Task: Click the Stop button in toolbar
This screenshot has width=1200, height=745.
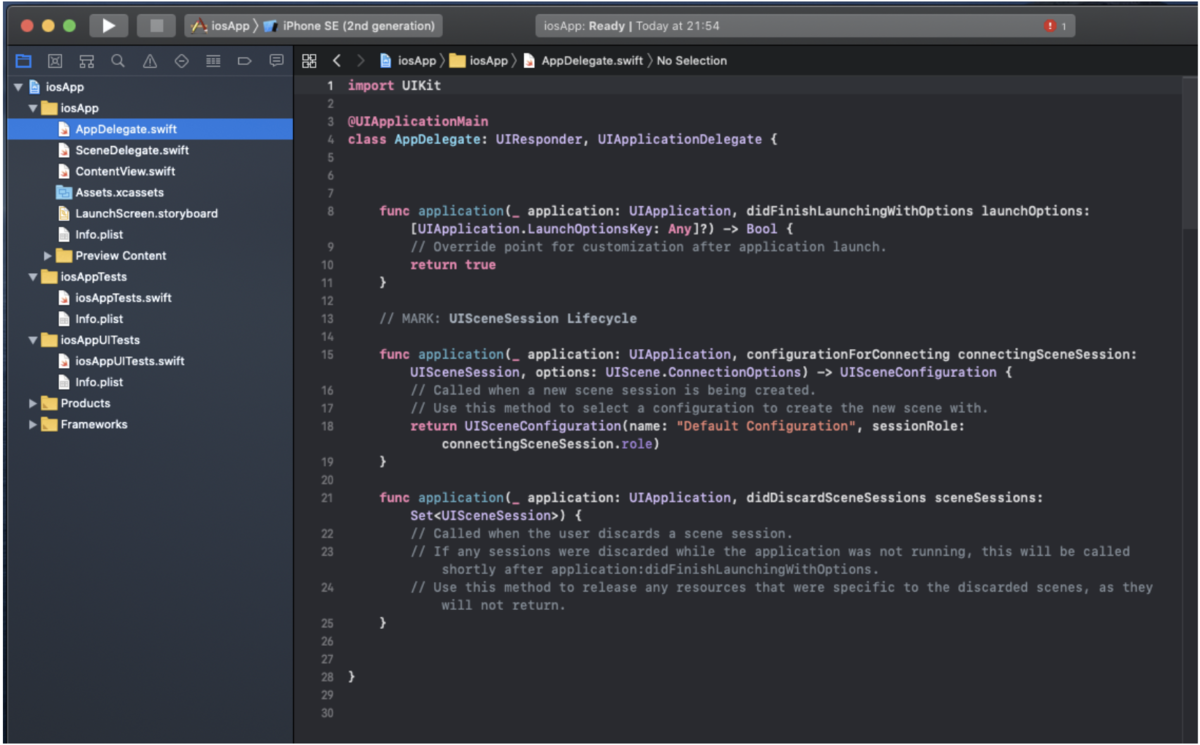Action: click(x=155, y=25)
